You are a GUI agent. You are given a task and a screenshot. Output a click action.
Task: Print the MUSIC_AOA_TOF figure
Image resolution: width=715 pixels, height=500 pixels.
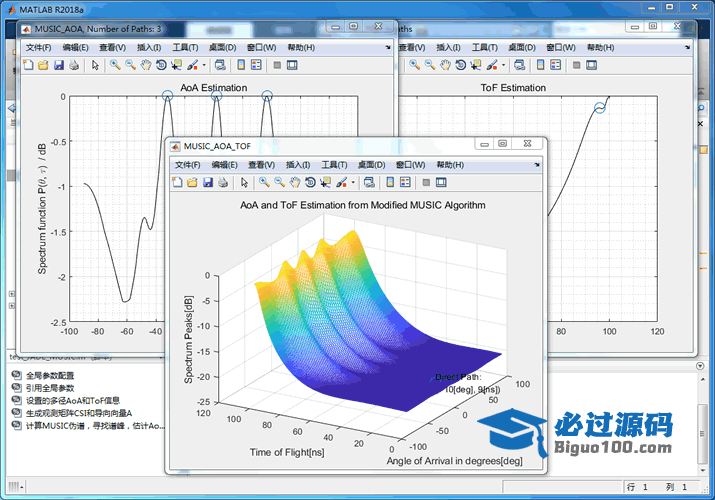pyautogui.click(x=223, y=183)
